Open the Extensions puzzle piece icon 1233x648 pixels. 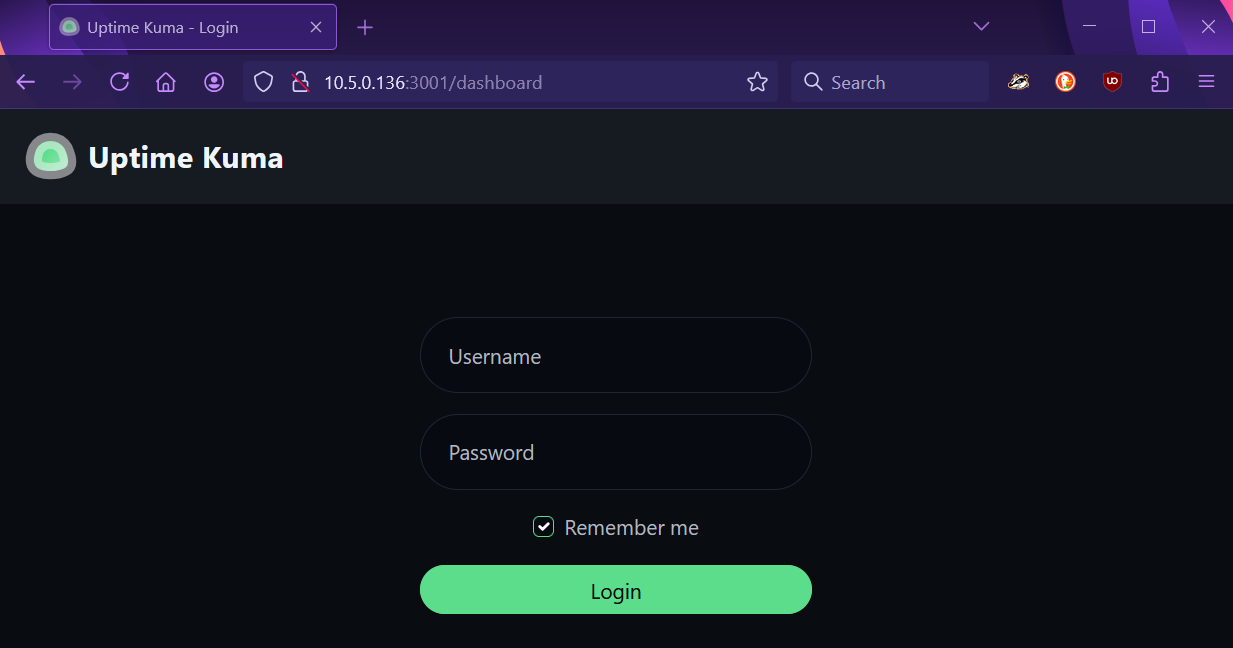pyautogui.click(x=1160, y=82)
